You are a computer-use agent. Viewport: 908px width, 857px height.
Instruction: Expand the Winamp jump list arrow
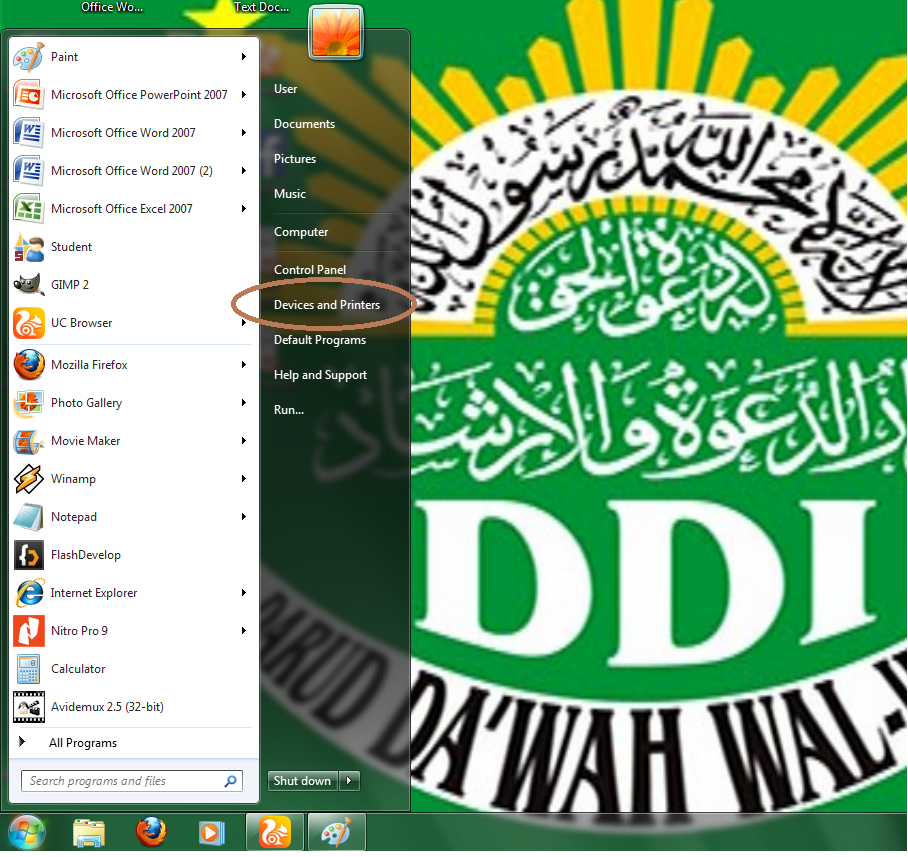[244, 479]
